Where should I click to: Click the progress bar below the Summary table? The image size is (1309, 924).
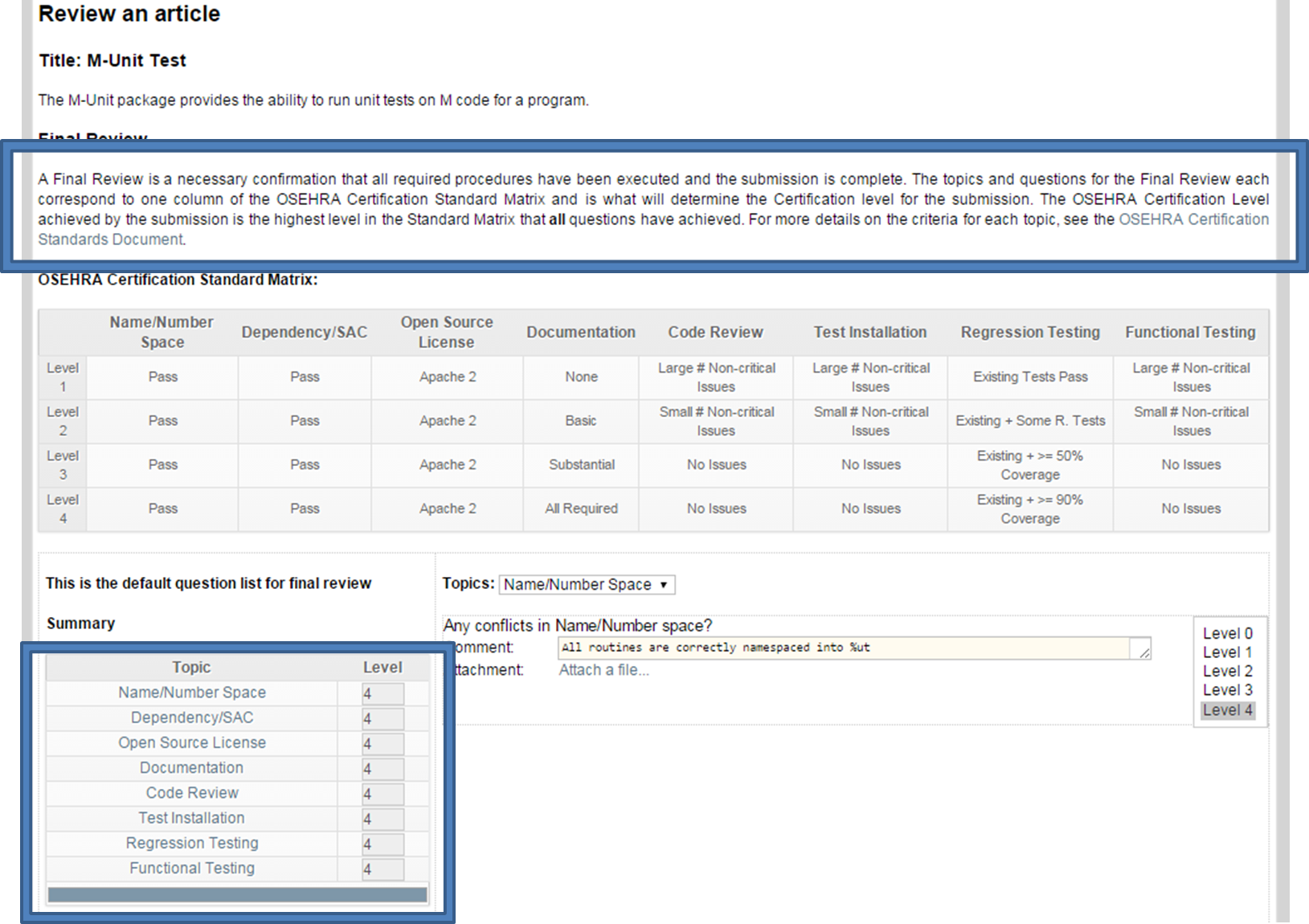click(237, 894)
